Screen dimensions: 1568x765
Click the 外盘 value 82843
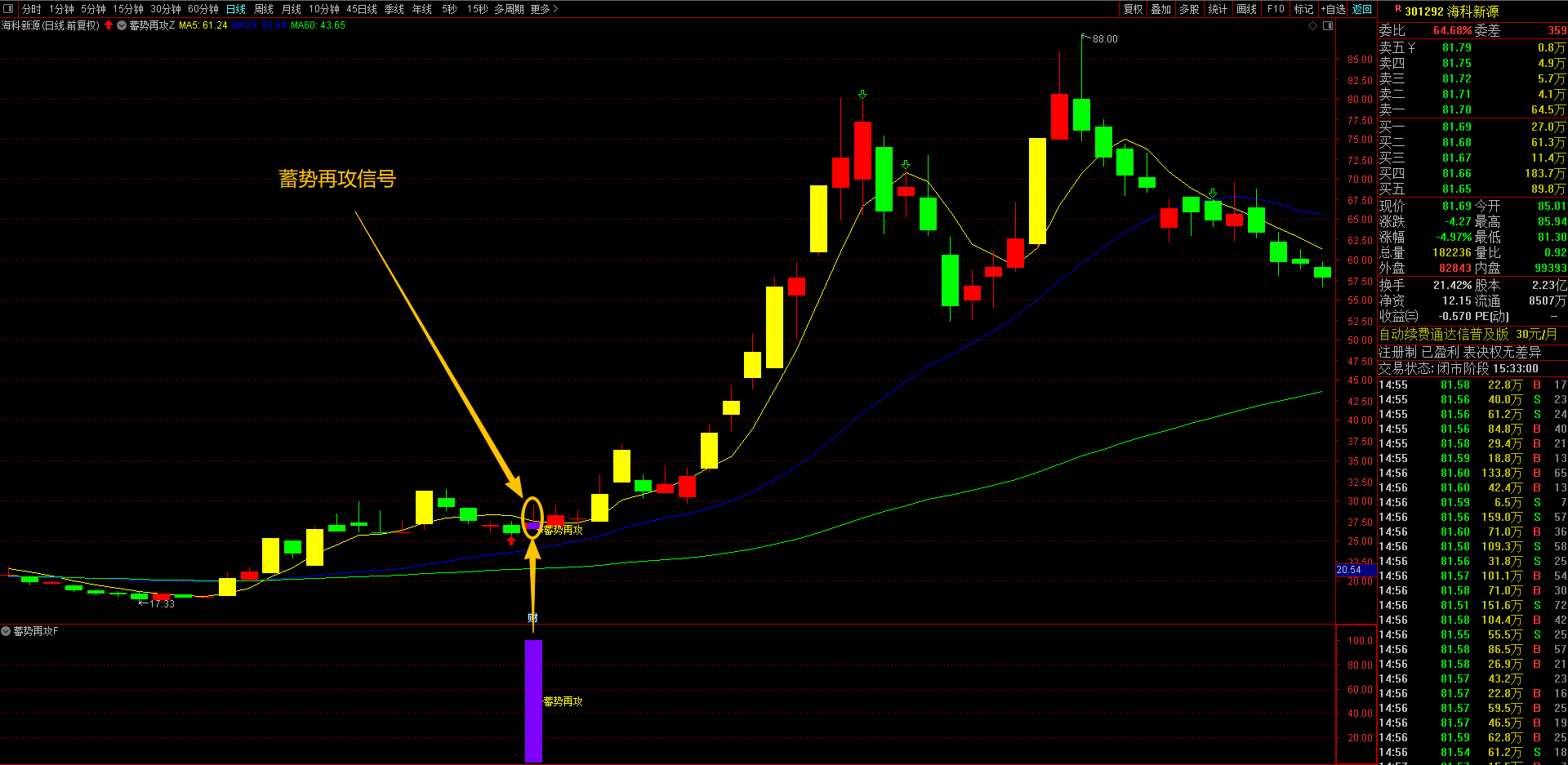(x=1455, y=269)
